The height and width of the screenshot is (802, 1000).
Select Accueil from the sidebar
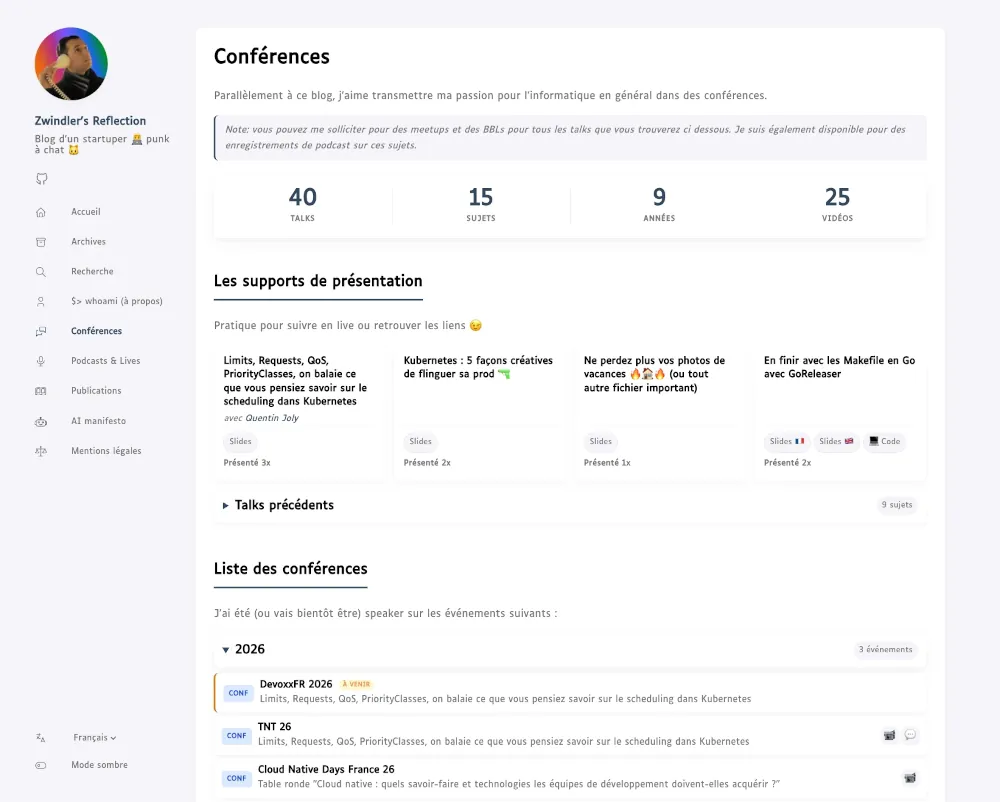pyautogui.click(x=86, y=211)
